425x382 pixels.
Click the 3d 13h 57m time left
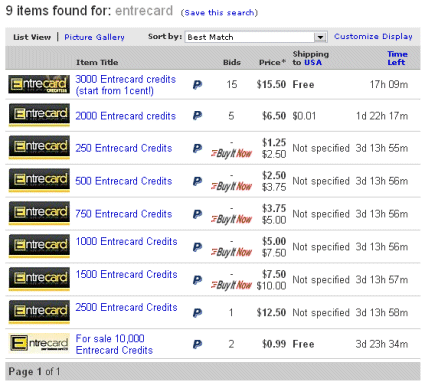(382, 280)
